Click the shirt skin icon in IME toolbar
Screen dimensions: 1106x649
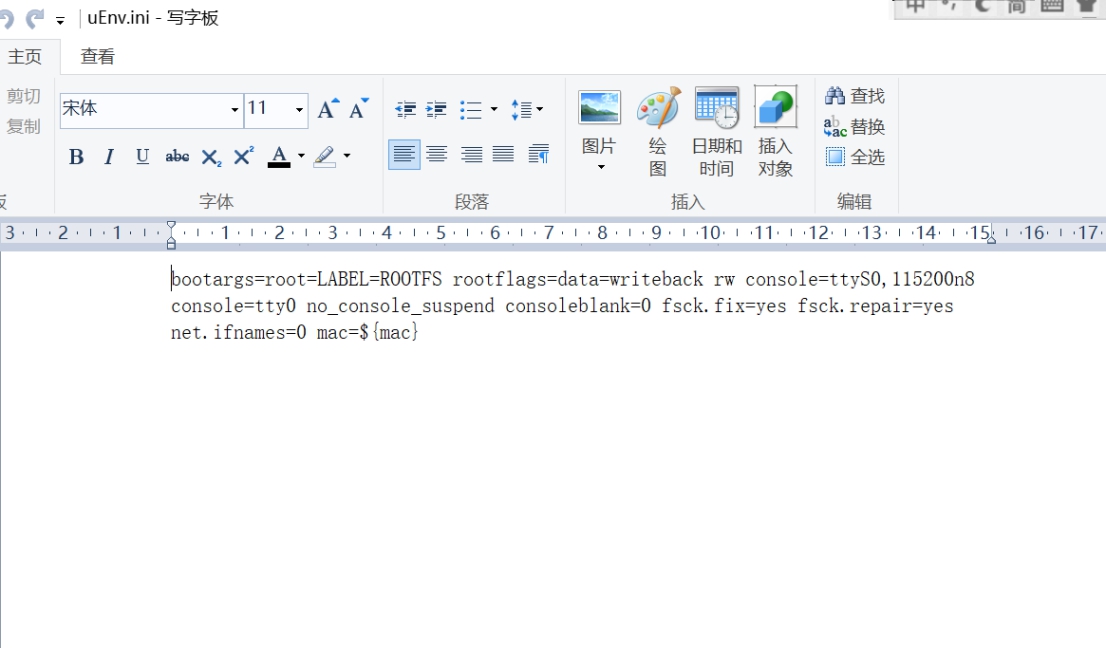(x=1086, y=6)
